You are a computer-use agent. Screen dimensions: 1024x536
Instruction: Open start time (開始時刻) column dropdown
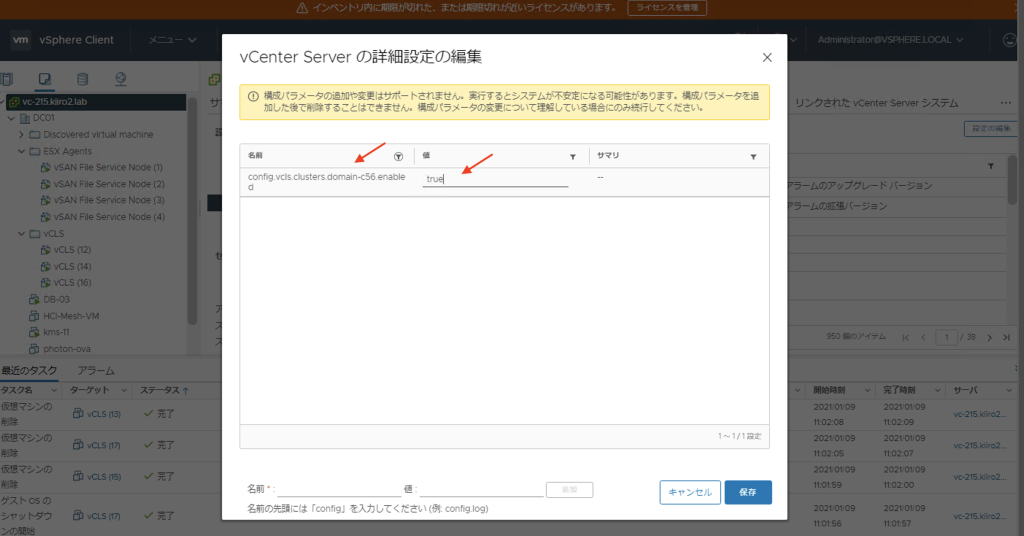867,390
